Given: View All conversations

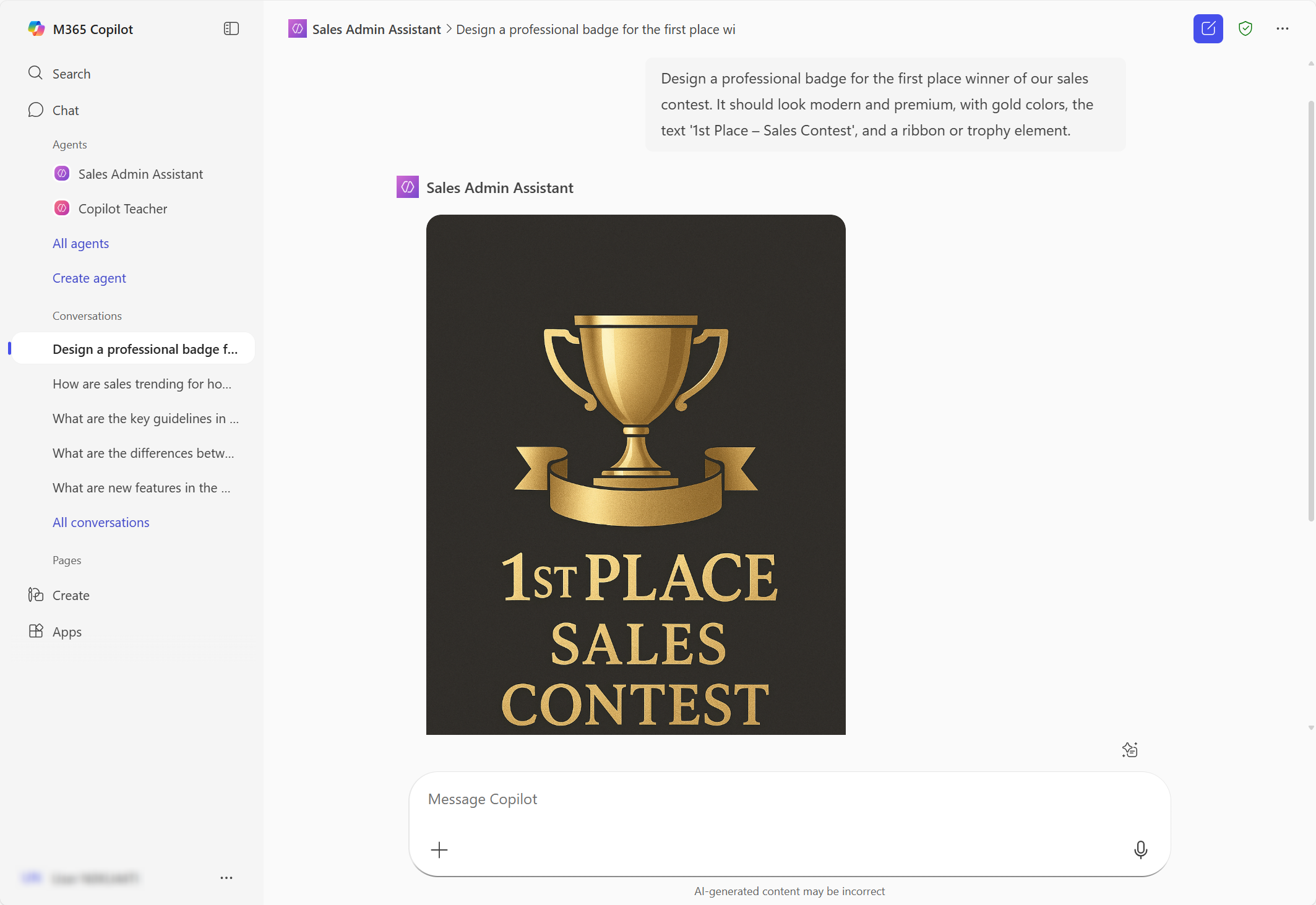Looking at the screenshot, I should click(101, 523).
